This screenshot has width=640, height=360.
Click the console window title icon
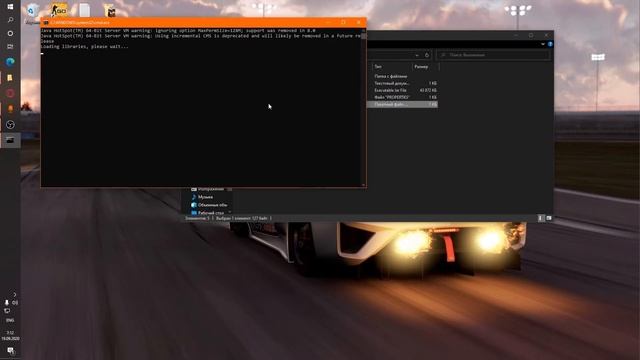click(x=46, y=22)
